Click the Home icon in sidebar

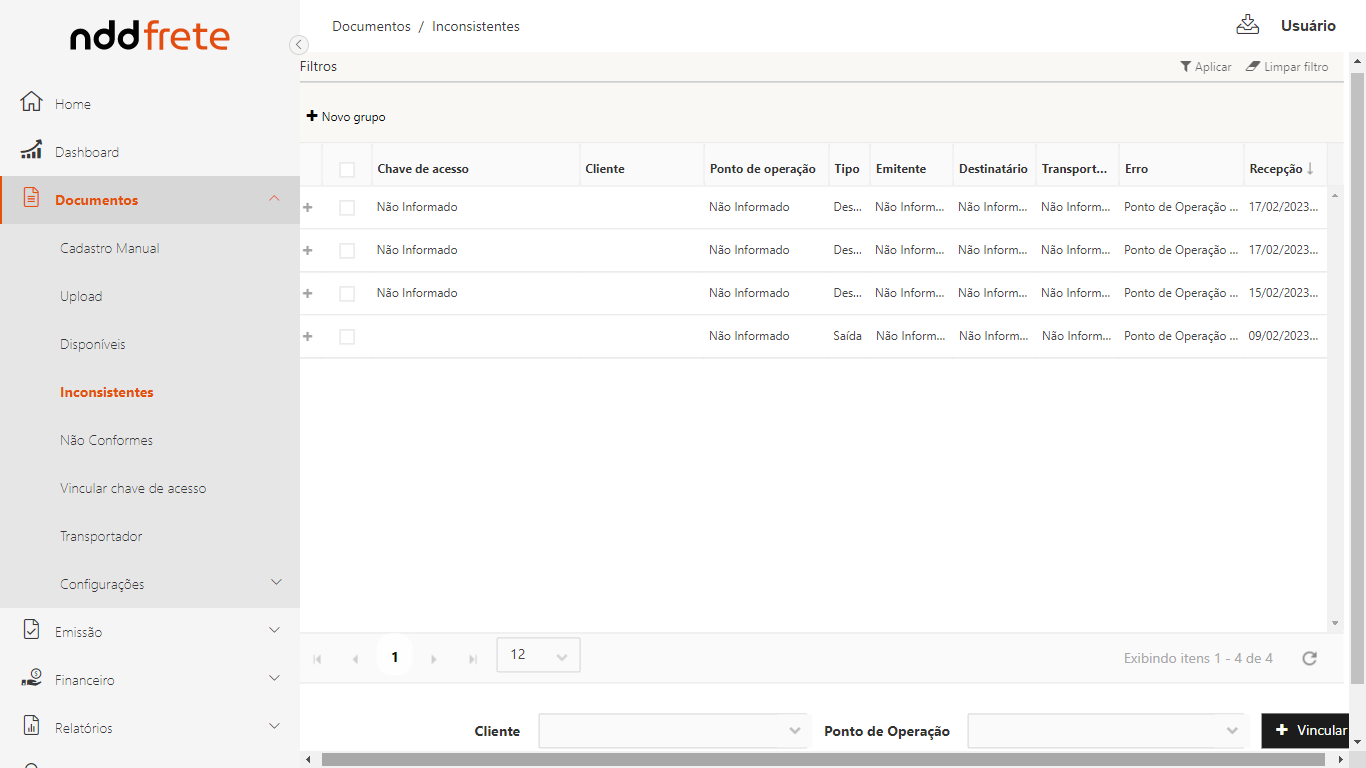(x=31, y=103)
